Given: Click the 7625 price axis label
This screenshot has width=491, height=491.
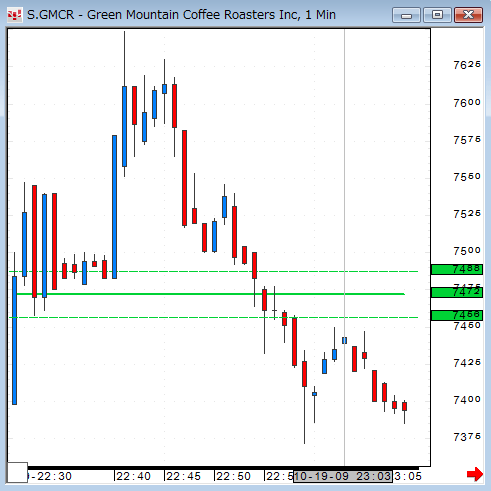Looking at the screenshot, I should pyautogui.click(x=467, y=65).
